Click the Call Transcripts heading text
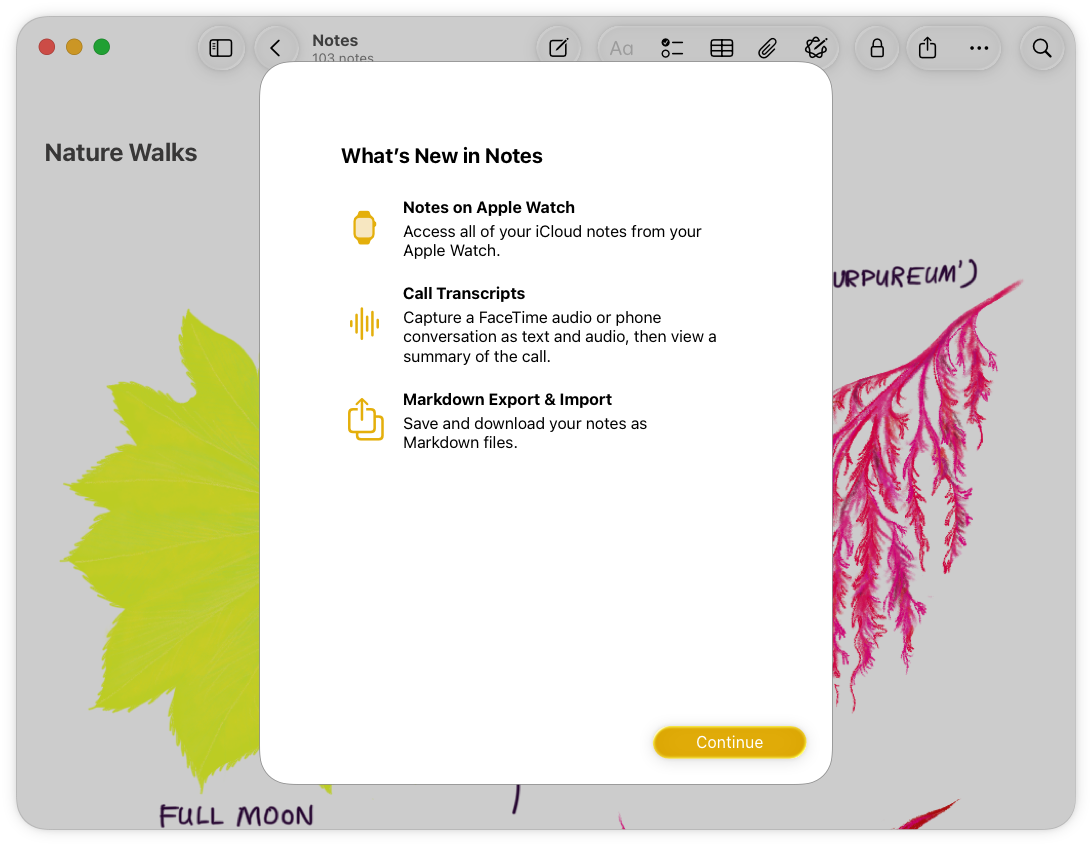 [464, 293]
